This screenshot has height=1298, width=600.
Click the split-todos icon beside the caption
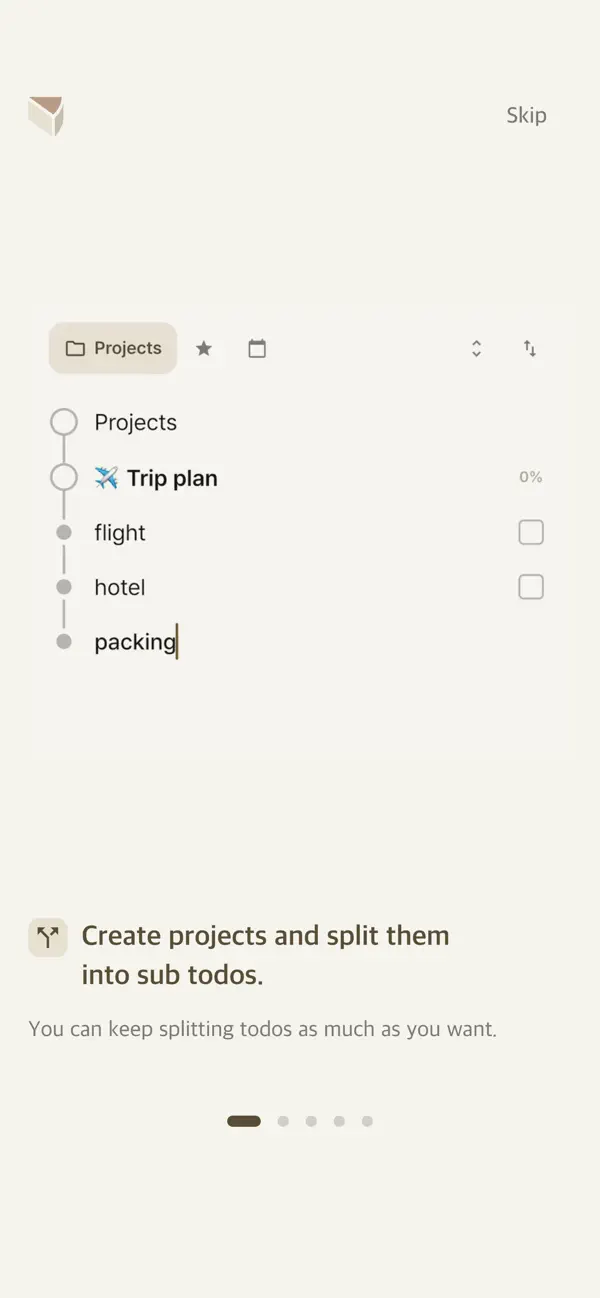(x=47, y=937)
